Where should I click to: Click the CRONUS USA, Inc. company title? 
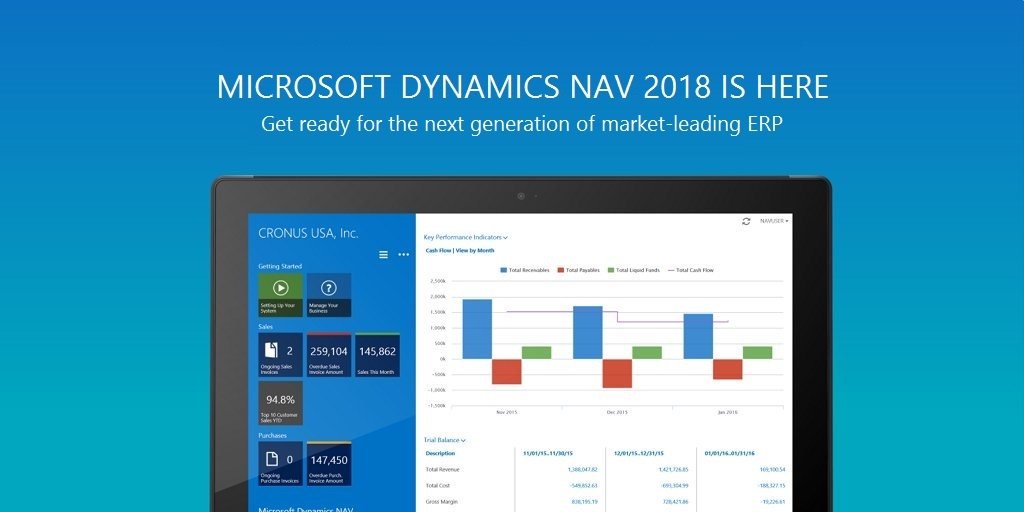308,233
